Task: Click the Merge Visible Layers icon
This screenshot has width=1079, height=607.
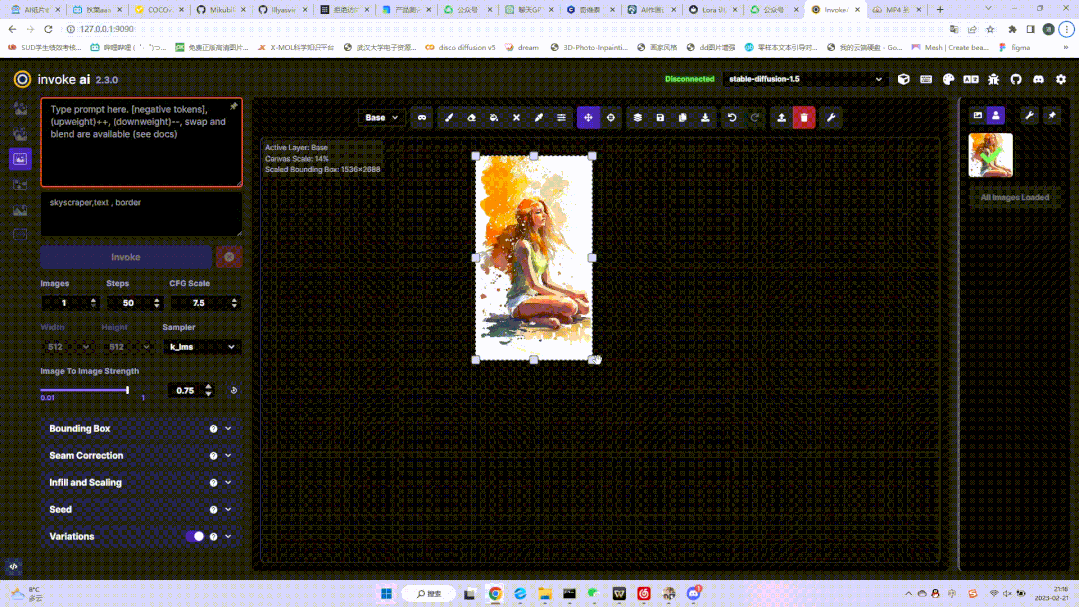Action: click(638, 117)
